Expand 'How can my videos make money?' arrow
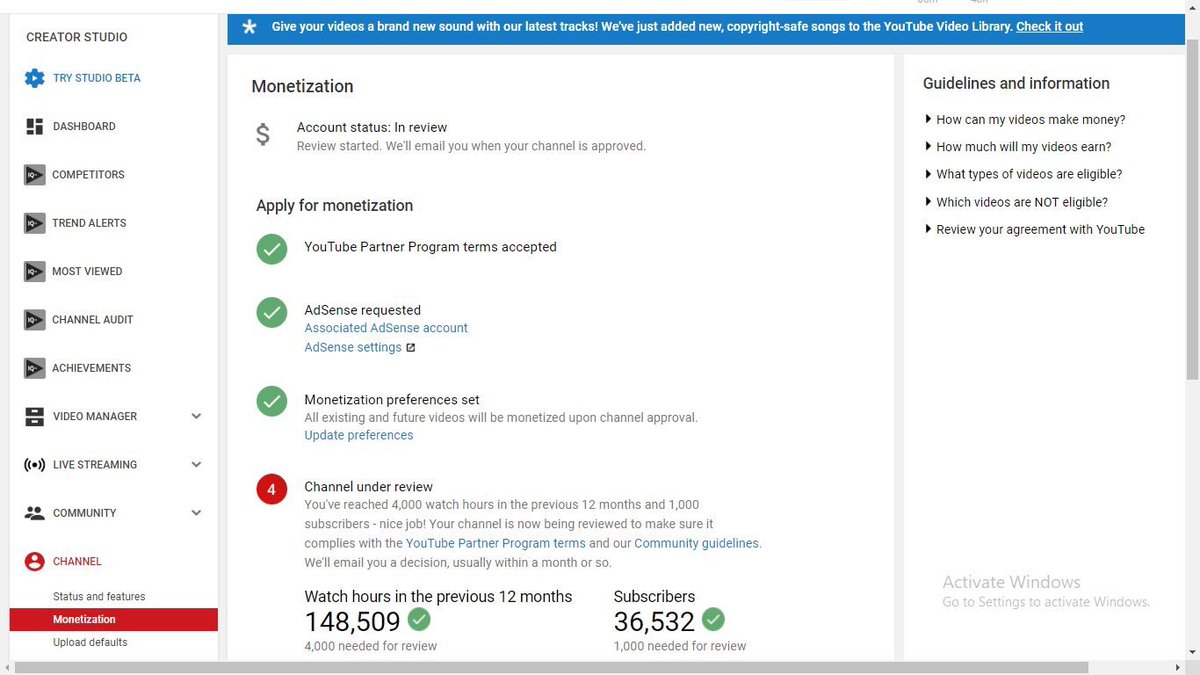 (928, 120)
